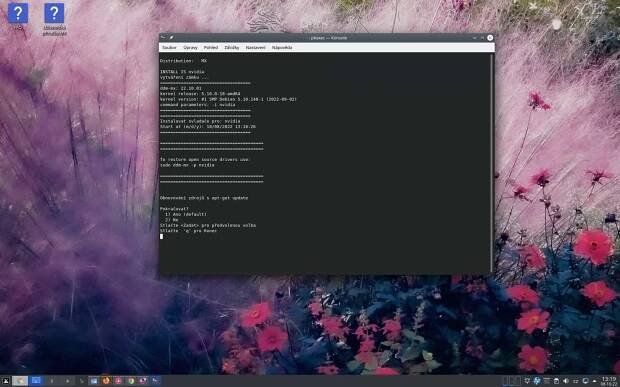Click the display monitor icon in system tray
The image size is (620, 387).
[x=586, y=381]
